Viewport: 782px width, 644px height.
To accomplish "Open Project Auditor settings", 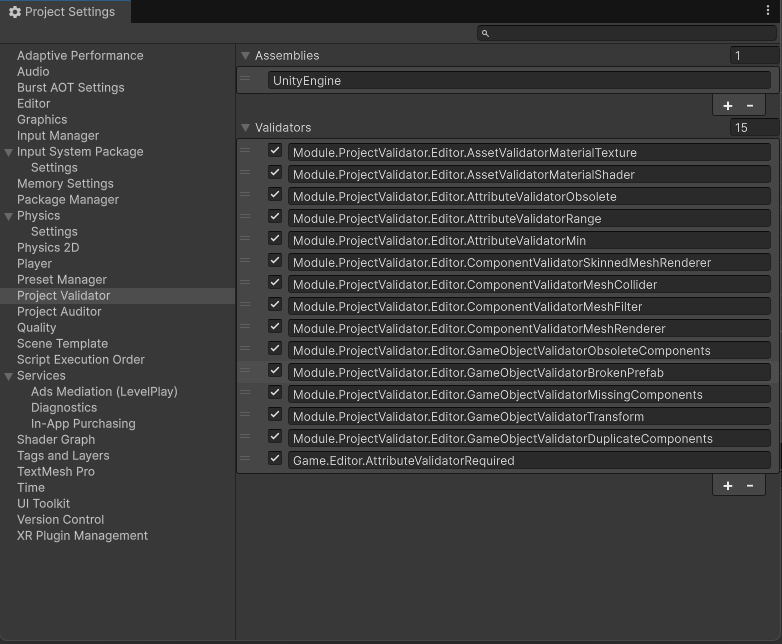I will tap(59, 312).
